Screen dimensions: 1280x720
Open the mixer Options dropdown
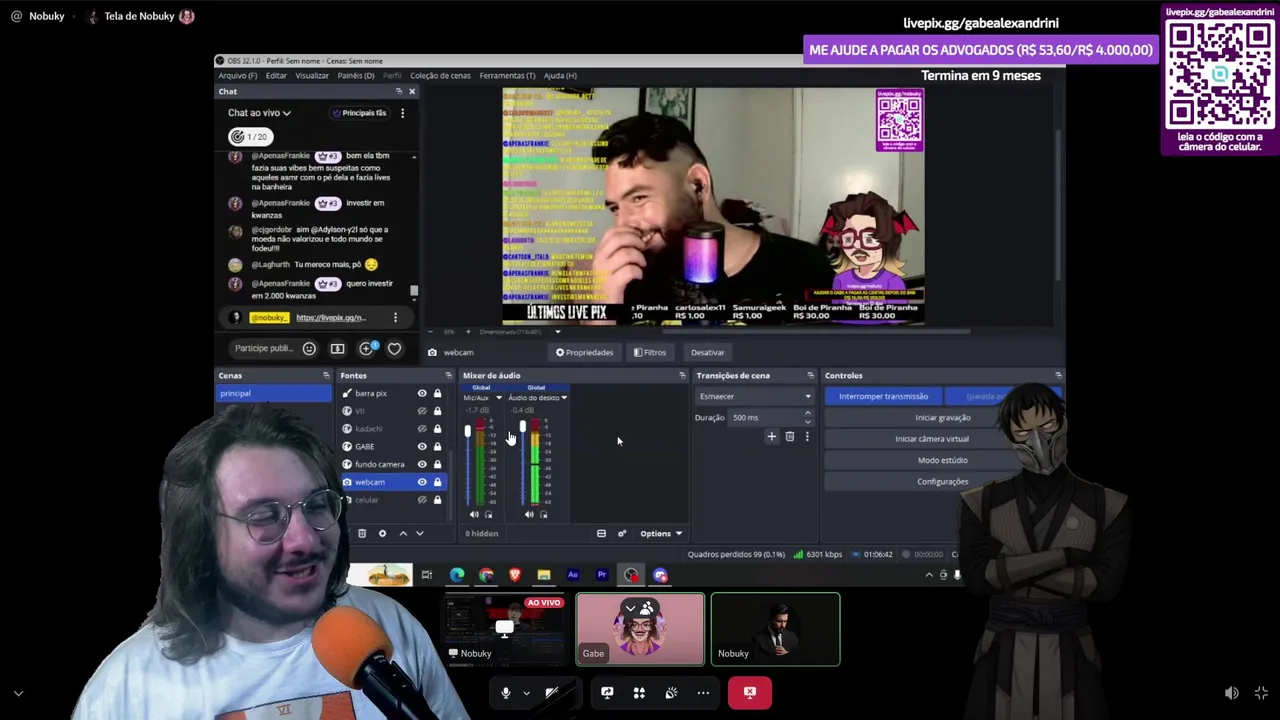[x=661, y=533]
